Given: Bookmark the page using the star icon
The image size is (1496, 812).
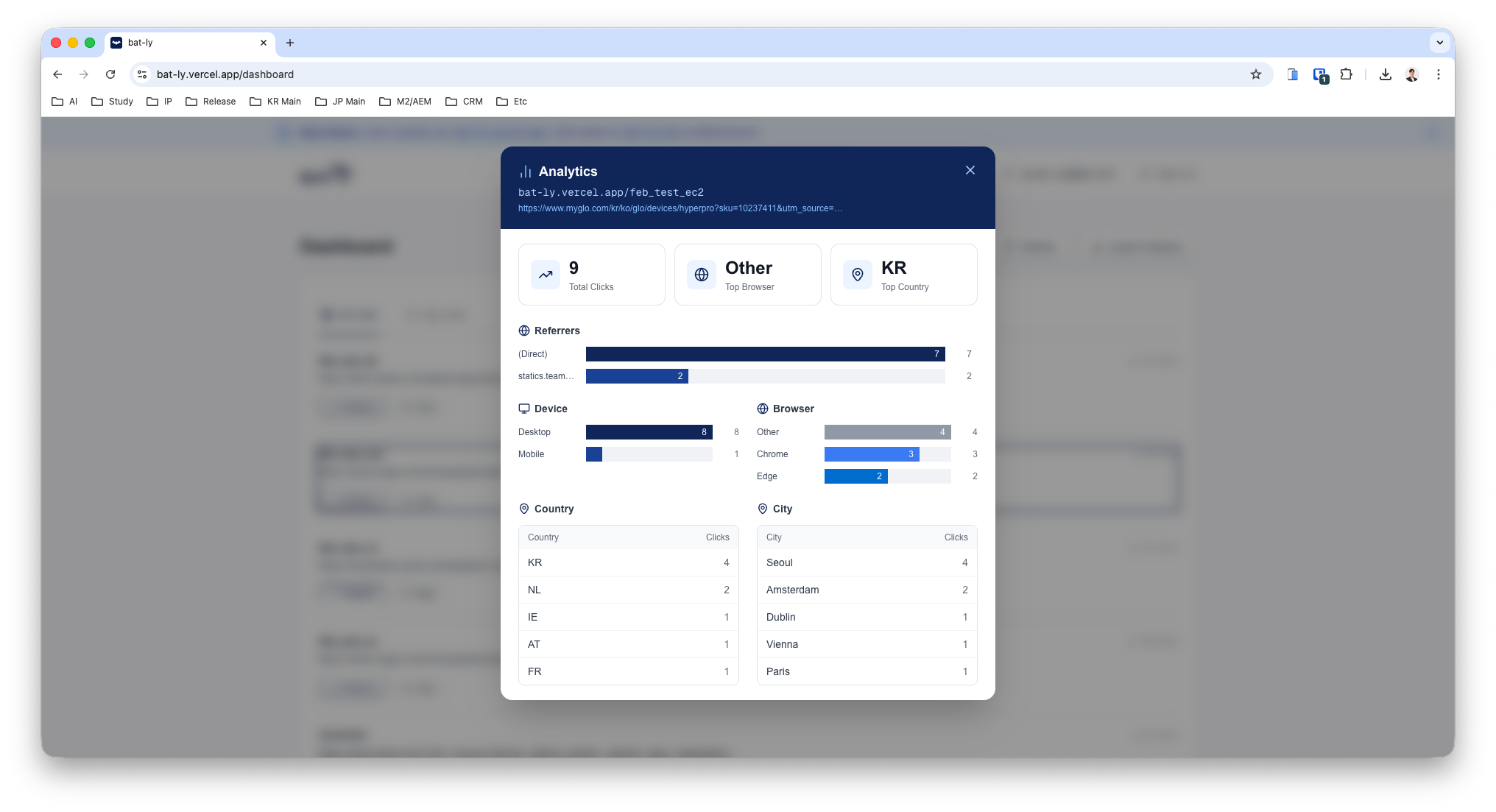Looking at the screenshot, I should click(x=1256, y=74).
